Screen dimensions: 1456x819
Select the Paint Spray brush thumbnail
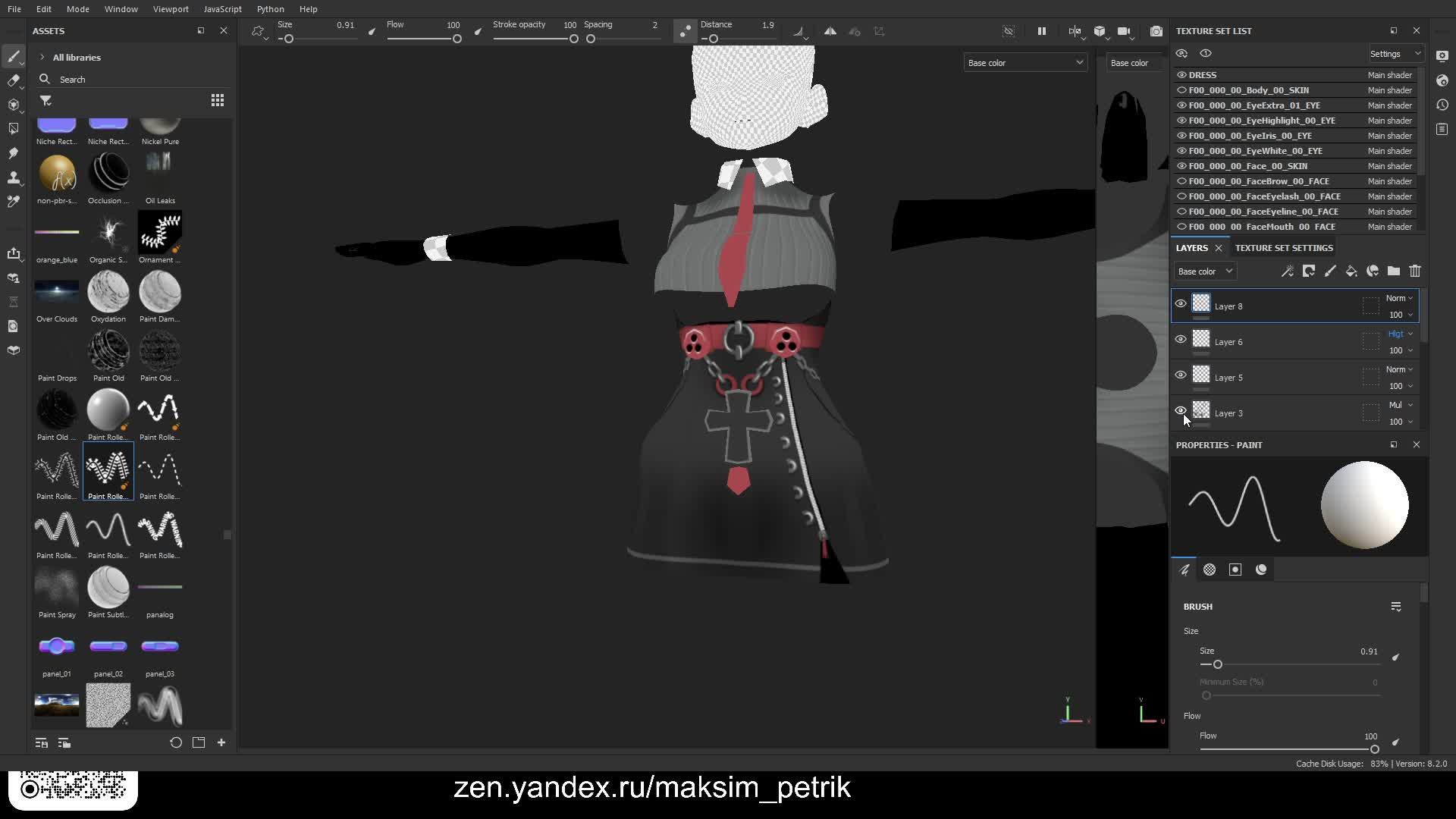57,588
